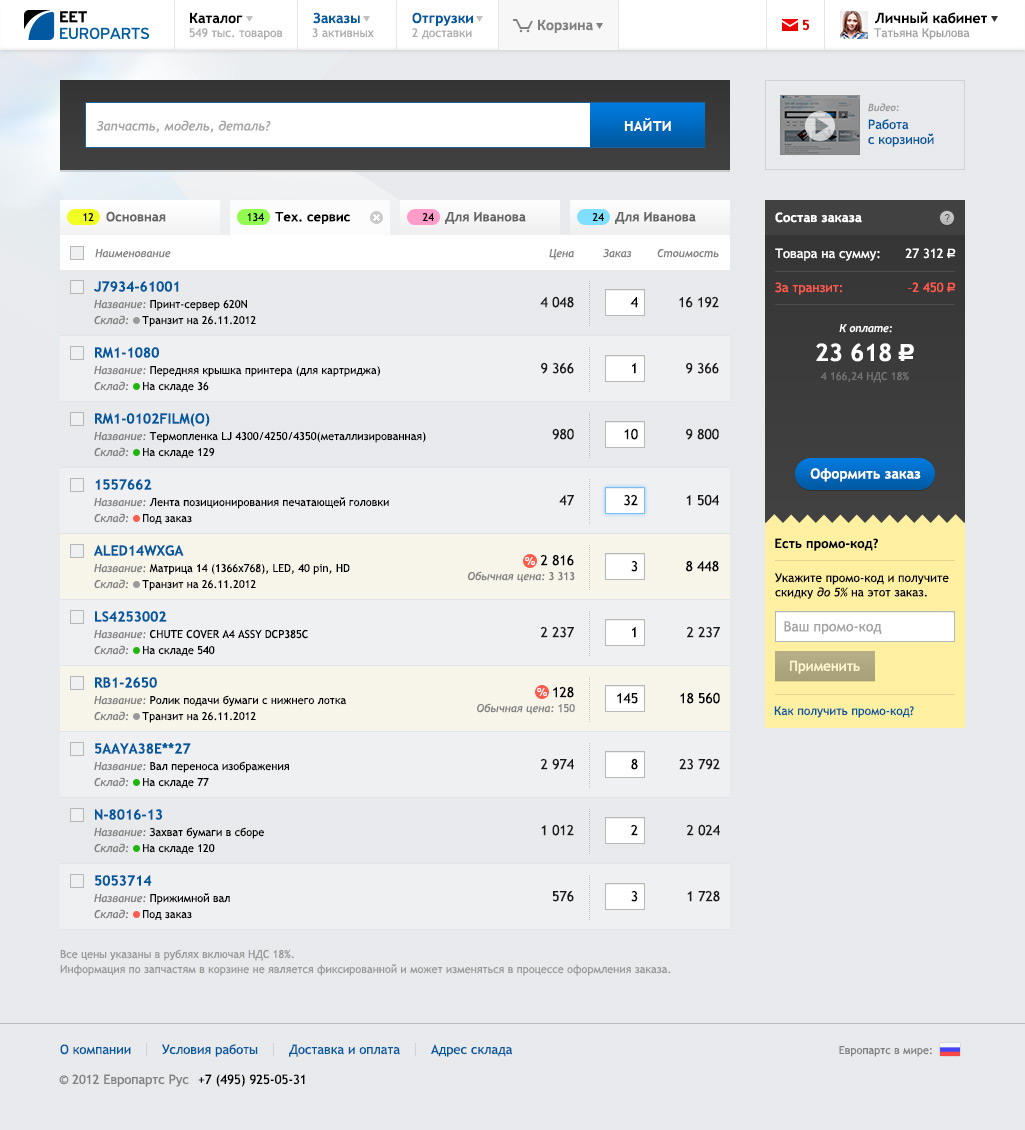Open the red mail messages icon

point(791,25)
